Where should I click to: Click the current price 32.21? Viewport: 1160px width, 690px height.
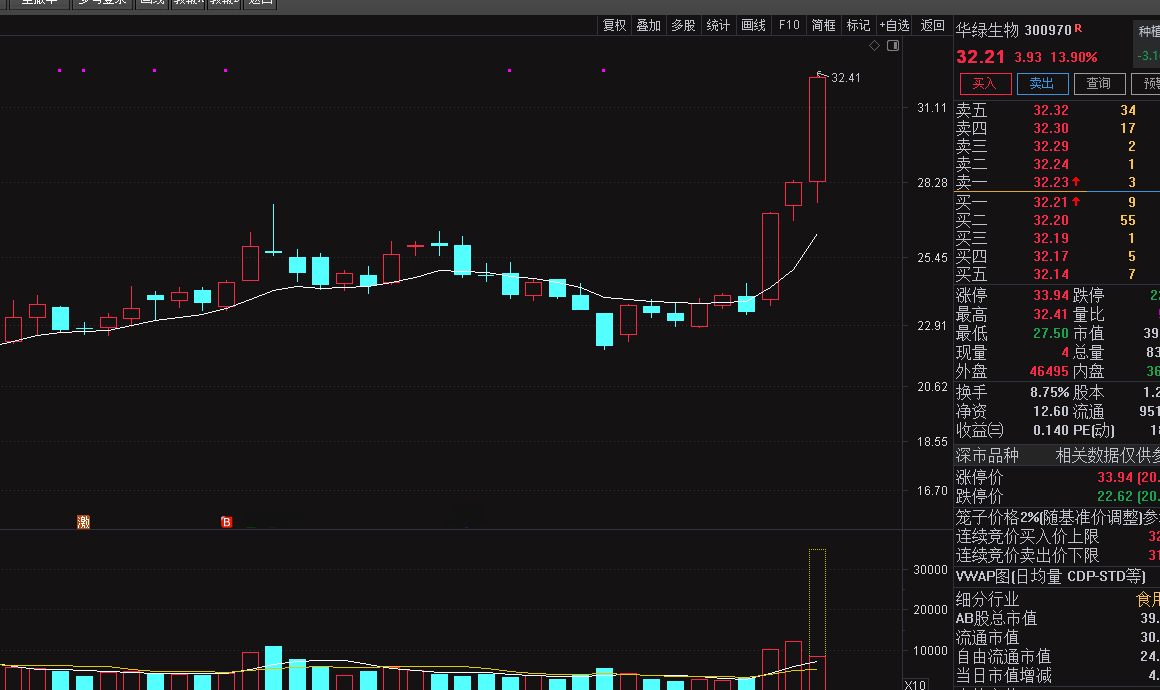981,57
